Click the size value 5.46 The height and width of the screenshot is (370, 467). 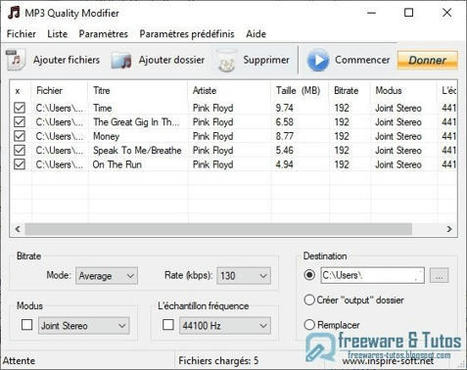(x=284, y=150)
